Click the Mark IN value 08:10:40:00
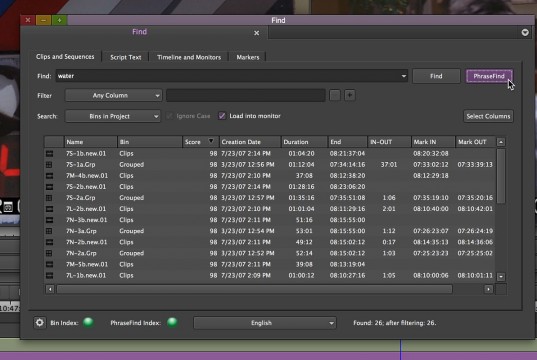 [430, 209]
